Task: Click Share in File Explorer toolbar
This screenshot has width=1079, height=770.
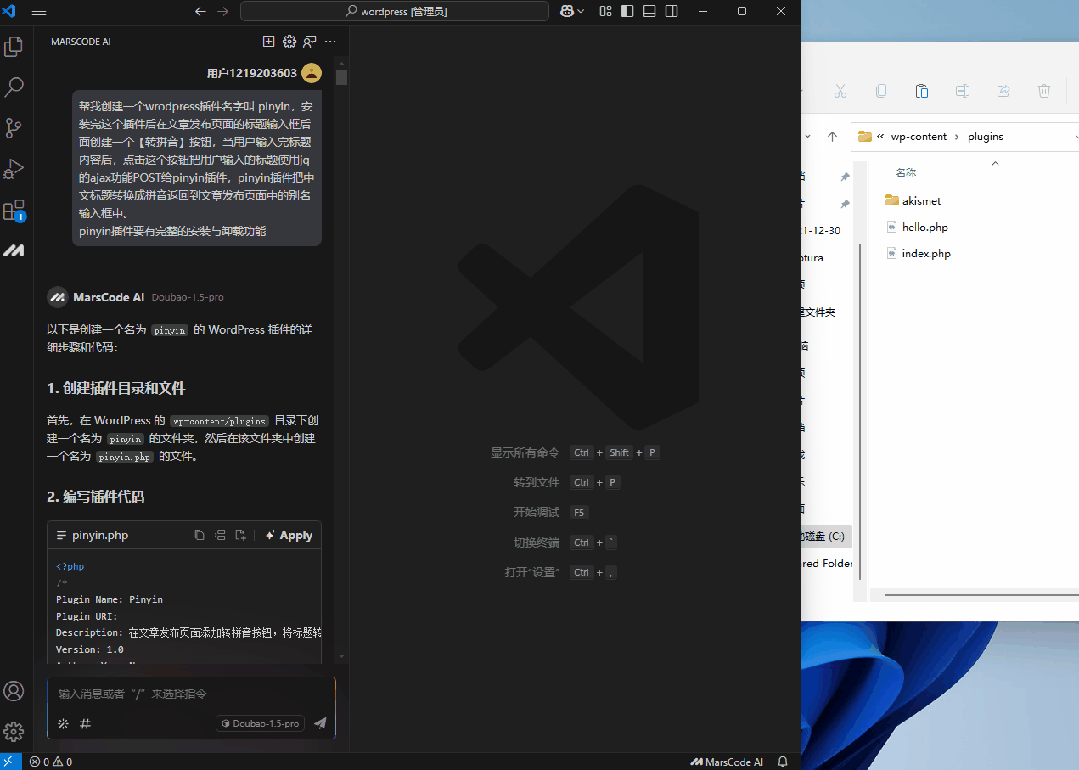Action: tap(1003, 91)
